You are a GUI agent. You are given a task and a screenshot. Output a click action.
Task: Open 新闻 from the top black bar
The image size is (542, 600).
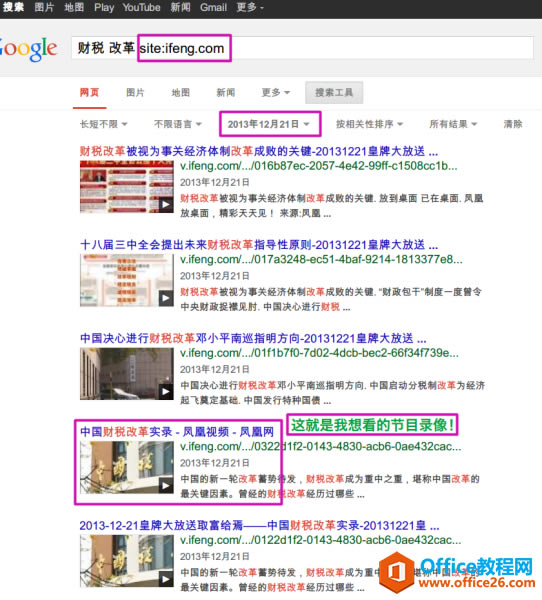coord(180,7)
